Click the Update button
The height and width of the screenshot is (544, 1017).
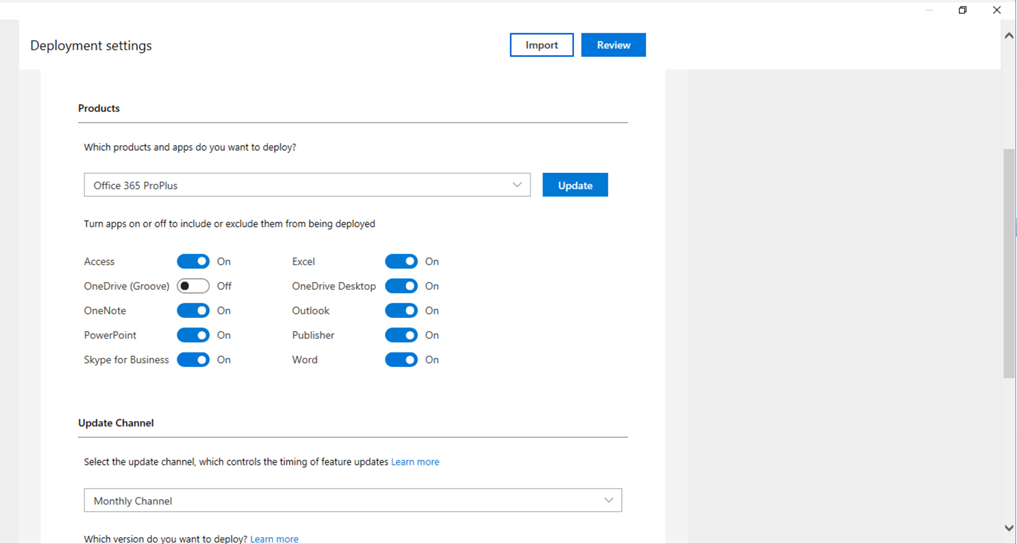click(575, 185)
